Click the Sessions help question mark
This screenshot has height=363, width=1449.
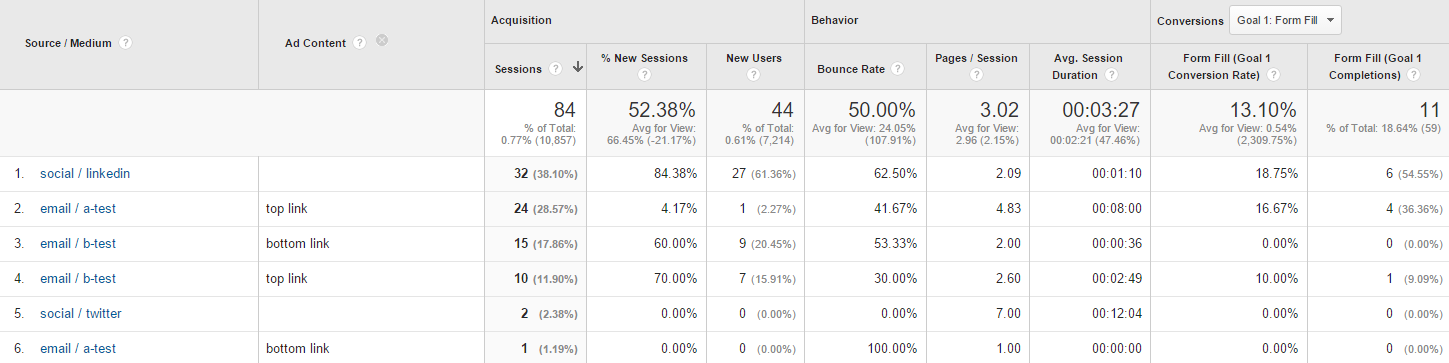click(x=556, y=69)
